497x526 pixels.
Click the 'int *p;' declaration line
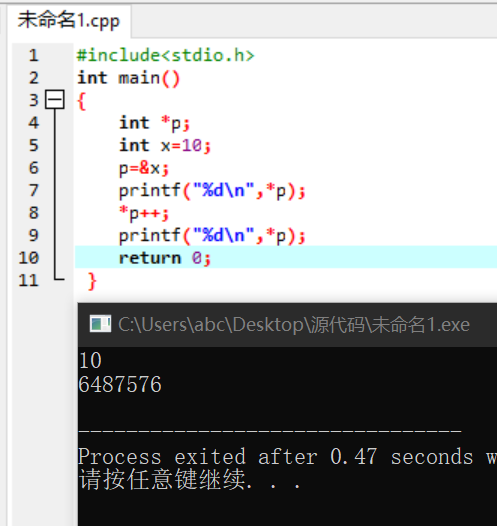[155, 123]
